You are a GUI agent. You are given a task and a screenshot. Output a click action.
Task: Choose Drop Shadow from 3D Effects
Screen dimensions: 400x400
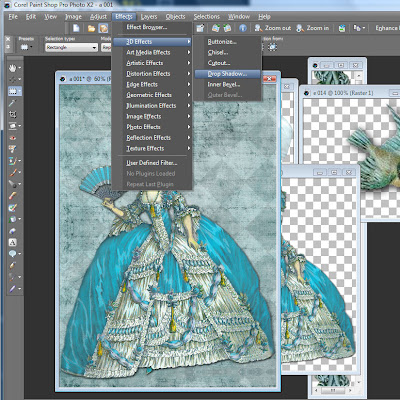click(227, 74)
